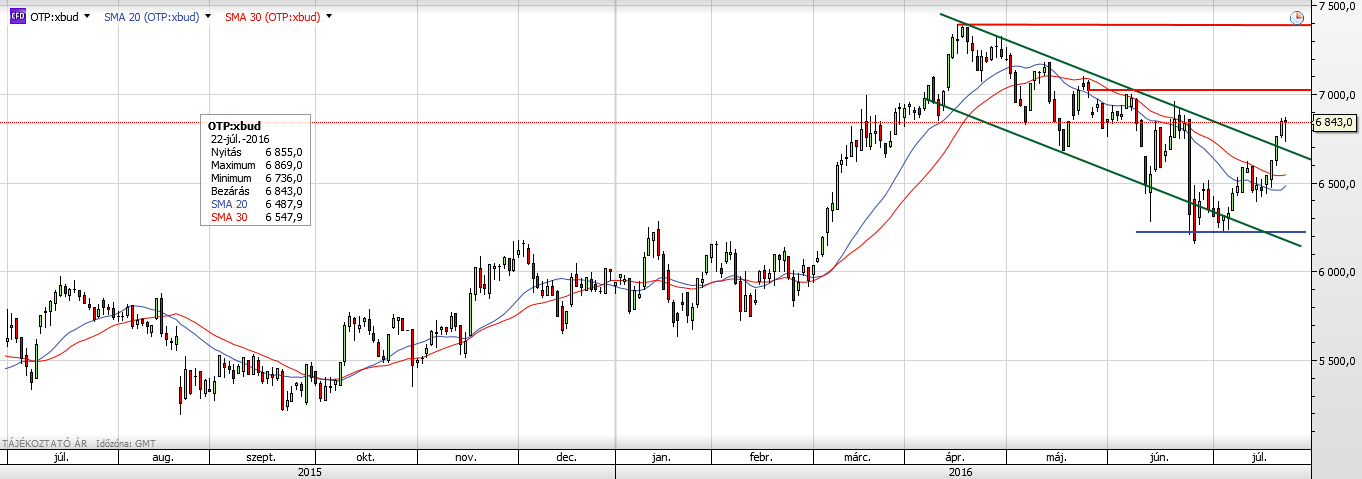The image size is (1362, 479).
Task: Click the szept. month on time axis
Action: [x=261, y=457]
